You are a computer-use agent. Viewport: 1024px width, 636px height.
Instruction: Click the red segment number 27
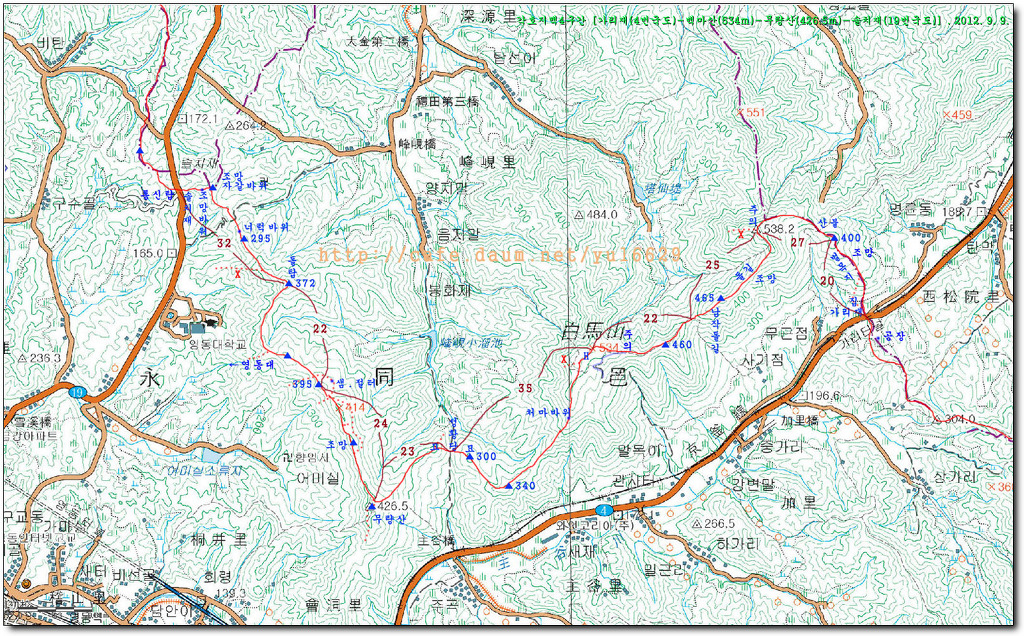click(x=797, y=242)
